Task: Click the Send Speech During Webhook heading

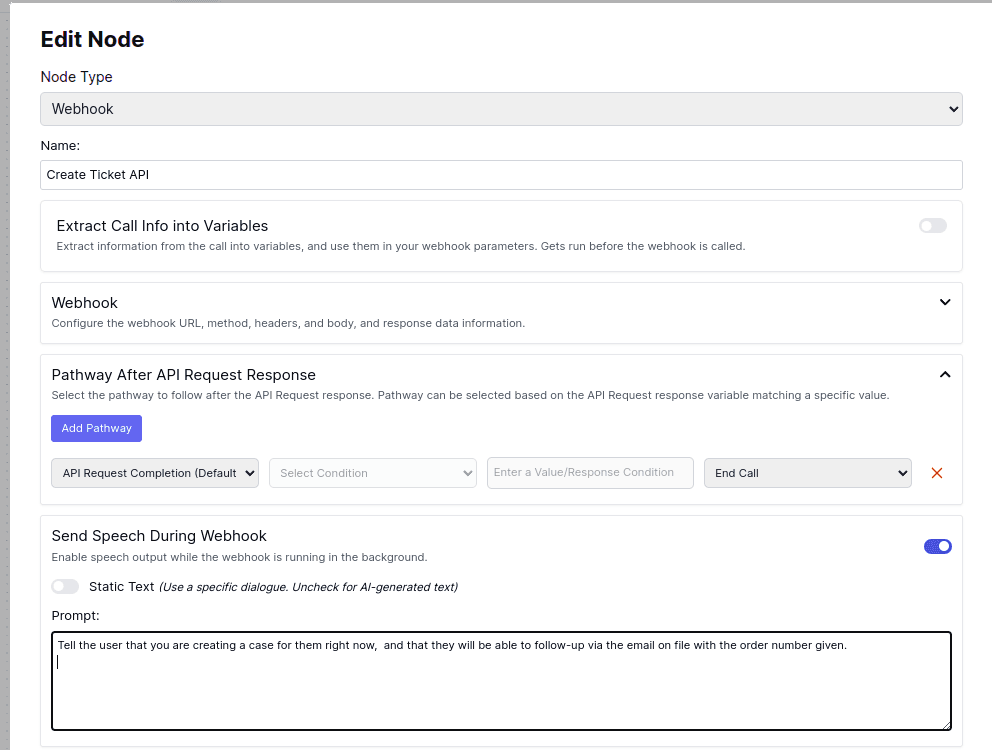Action: point(159,536)
